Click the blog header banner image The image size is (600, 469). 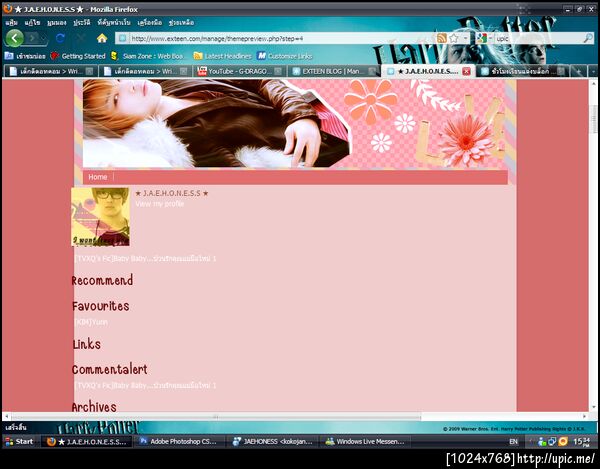tap(295, 123)
